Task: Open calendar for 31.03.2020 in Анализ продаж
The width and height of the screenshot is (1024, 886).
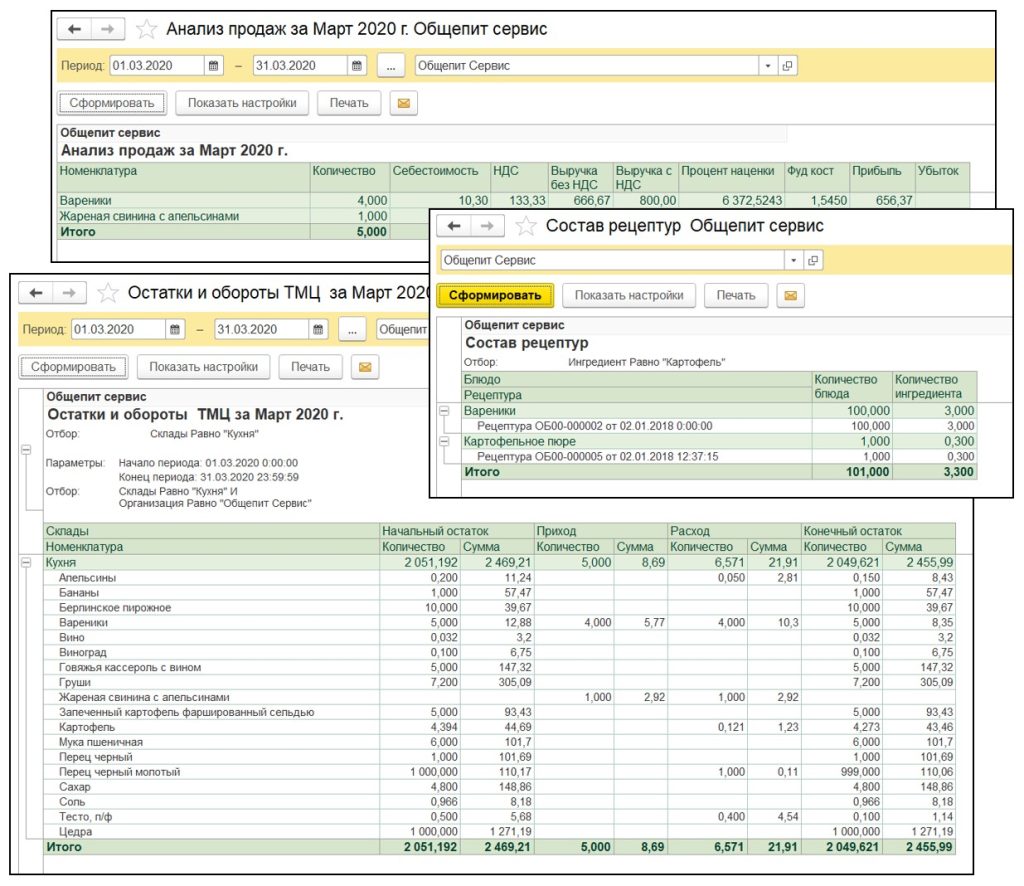Action: click(357, 66)
